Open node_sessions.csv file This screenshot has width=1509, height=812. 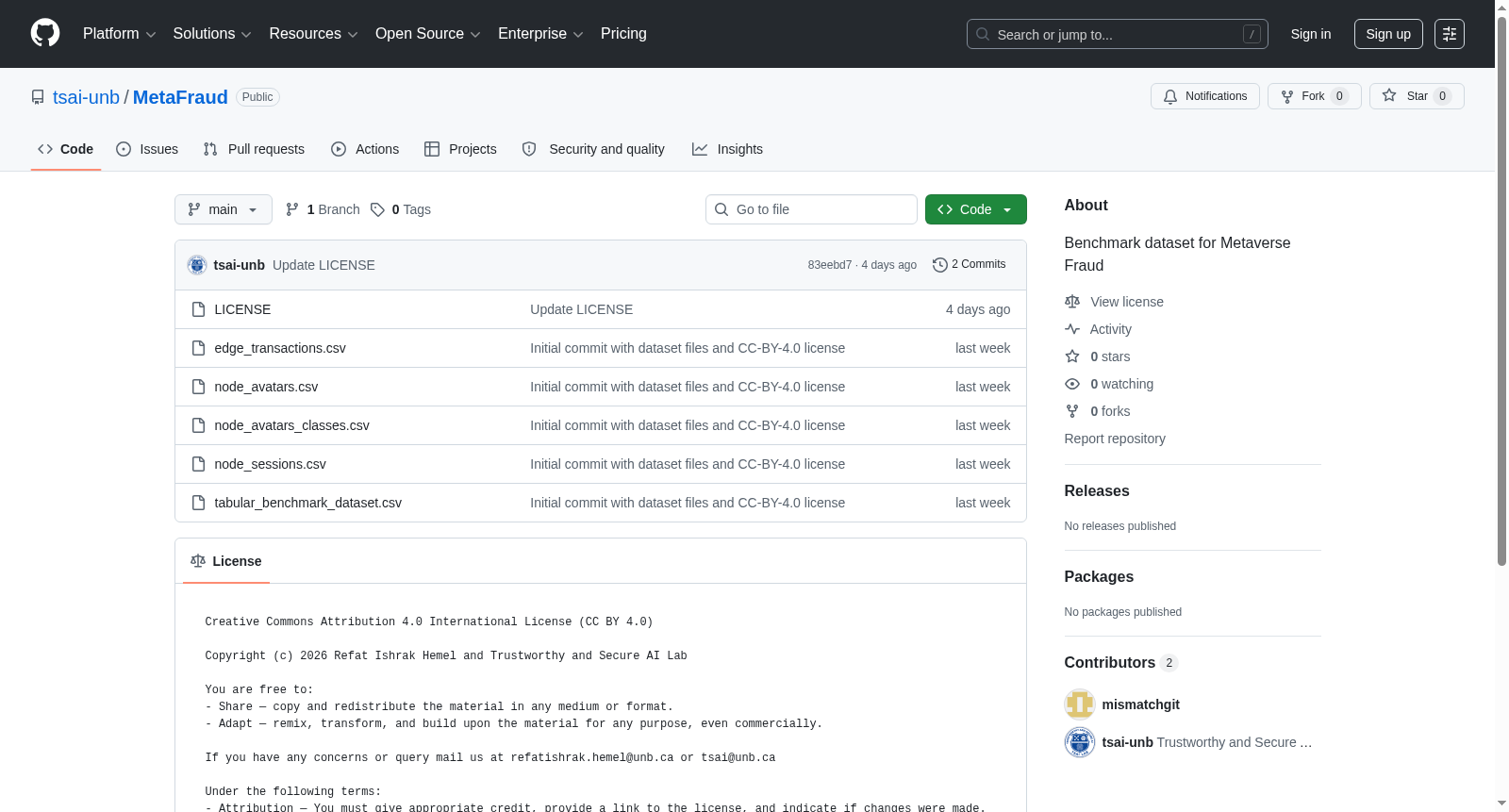tap(270, 464)
